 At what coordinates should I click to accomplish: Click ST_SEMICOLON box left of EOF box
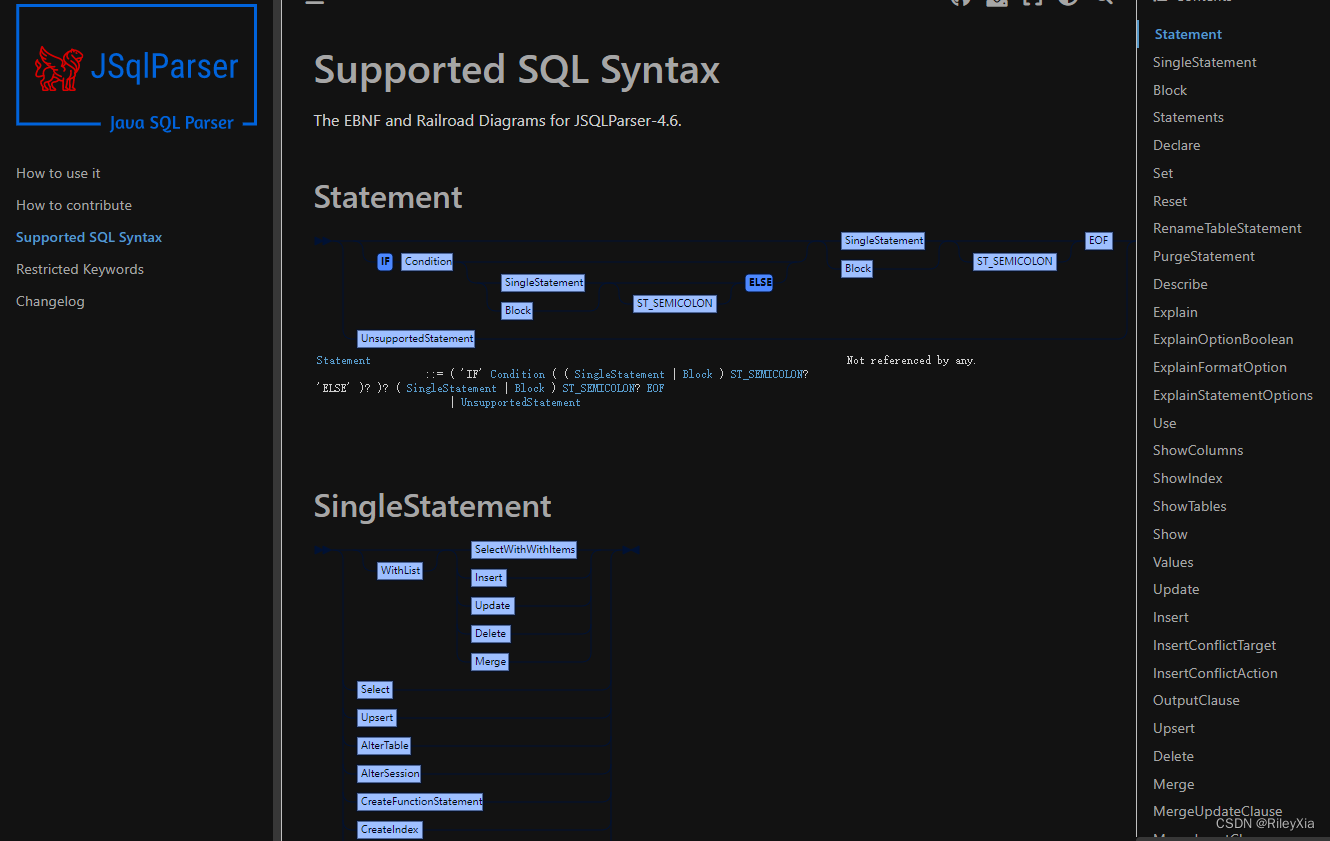[1015, 261]
